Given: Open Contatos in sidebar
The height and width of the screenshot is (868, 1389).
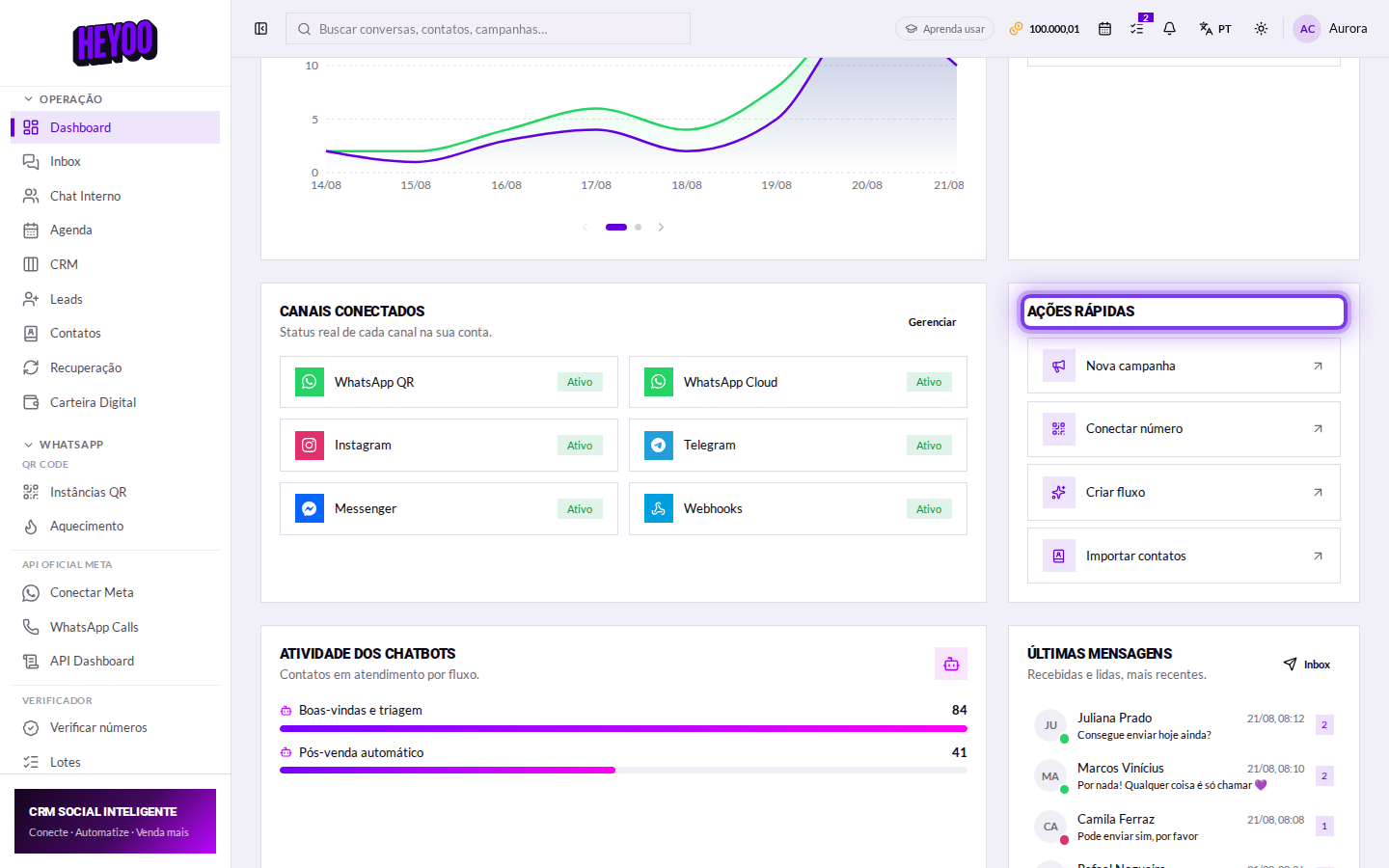Looking at the screenshot, I should click(x=116, y=334).
